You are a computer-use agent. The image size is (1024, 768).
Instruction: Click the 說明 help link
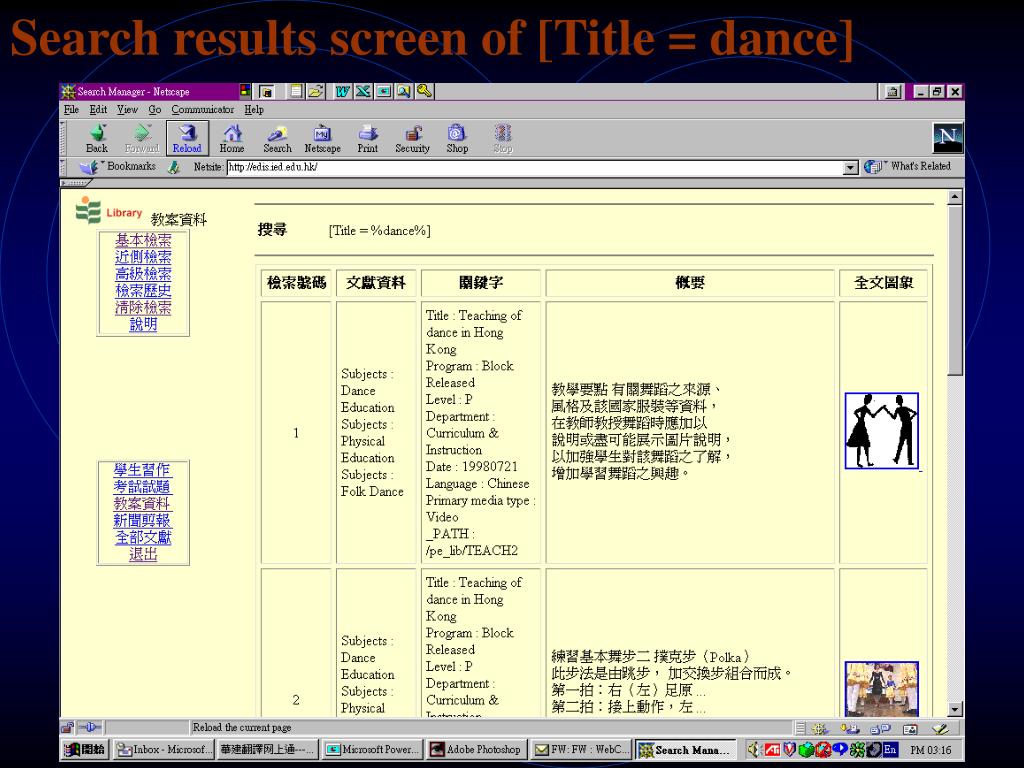pyautogui.click(x=143, y=325)
